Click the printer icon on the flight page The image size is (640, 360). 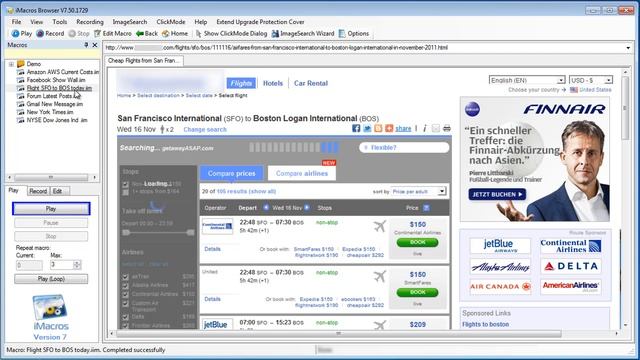coord(447,128)
